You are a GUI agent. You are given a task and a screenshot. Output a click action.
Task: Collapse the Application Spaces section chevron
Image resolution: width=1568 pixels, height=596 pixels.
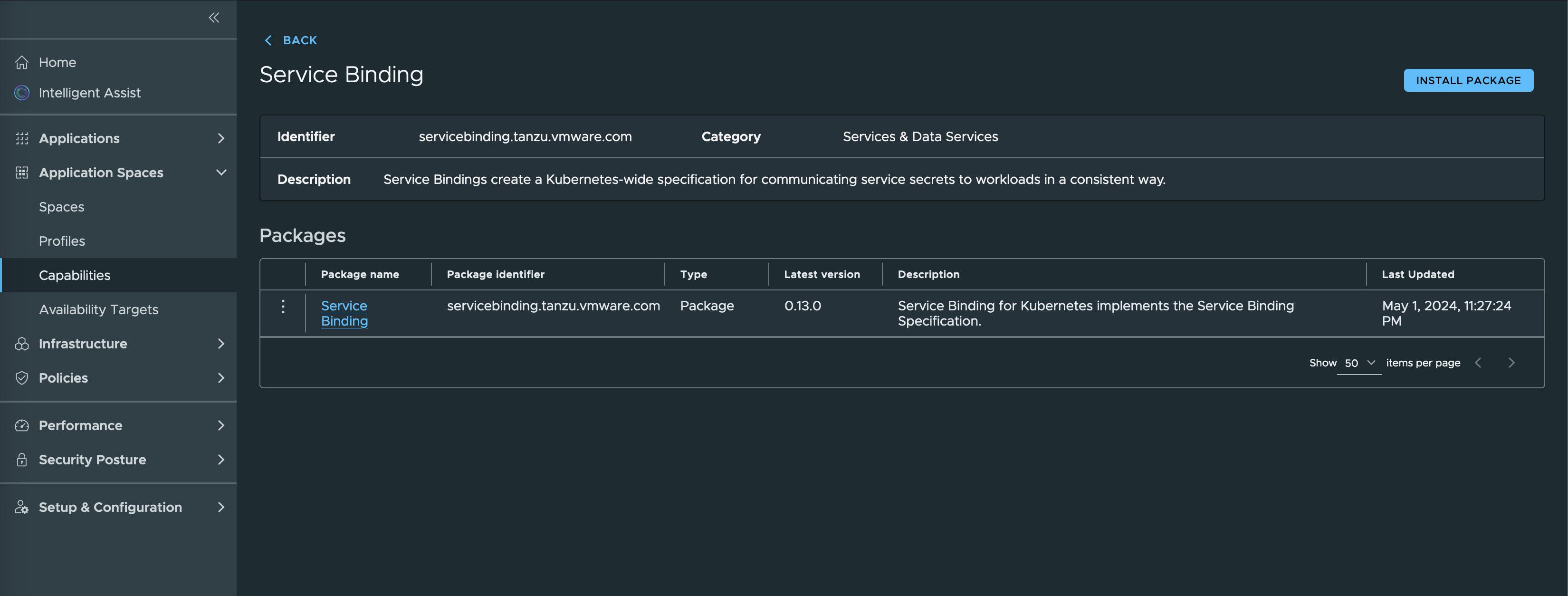(221, 172)
